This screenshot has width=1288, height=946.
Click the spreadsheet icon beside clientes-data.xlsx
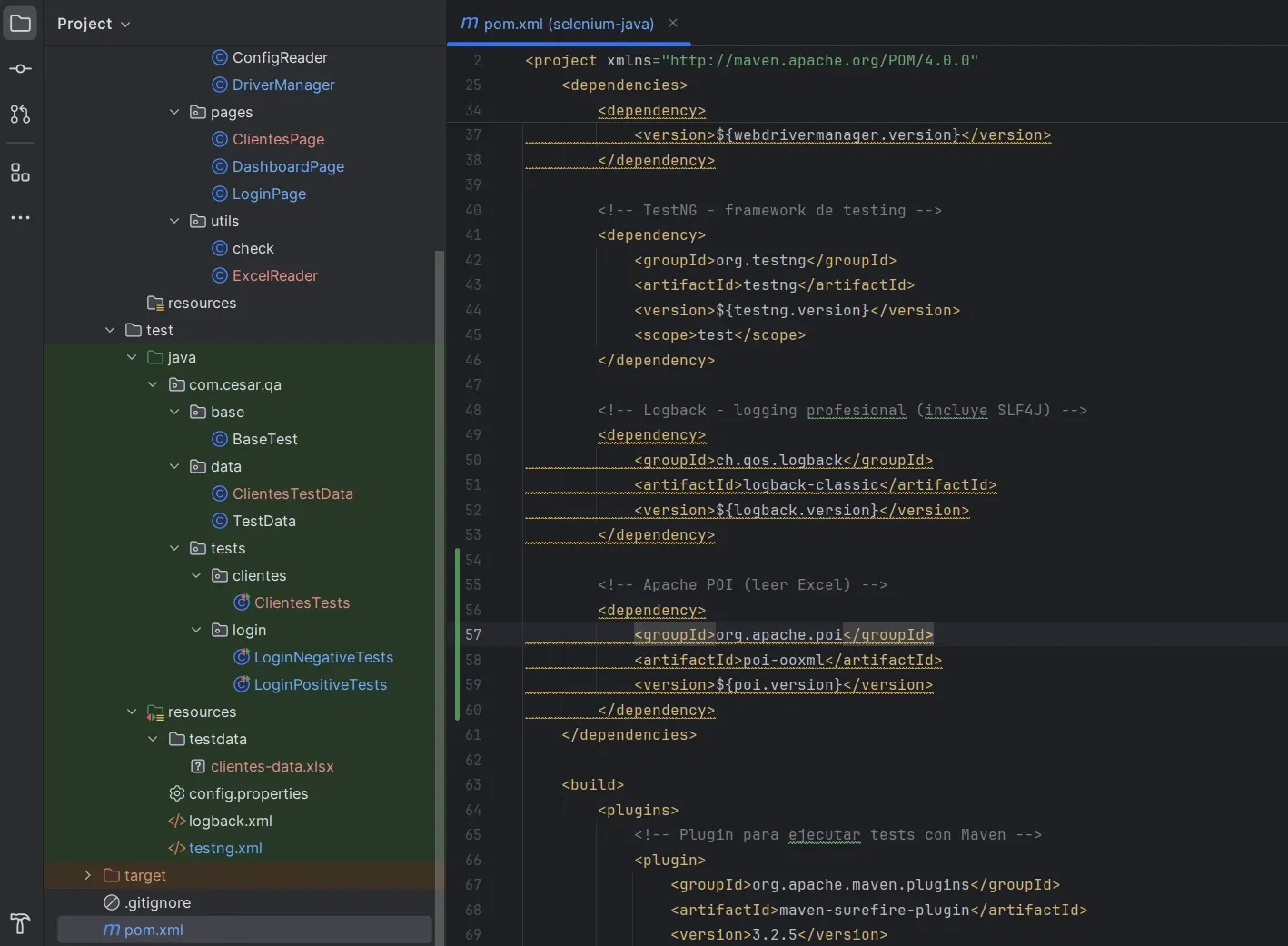click(x=197, y=766)
